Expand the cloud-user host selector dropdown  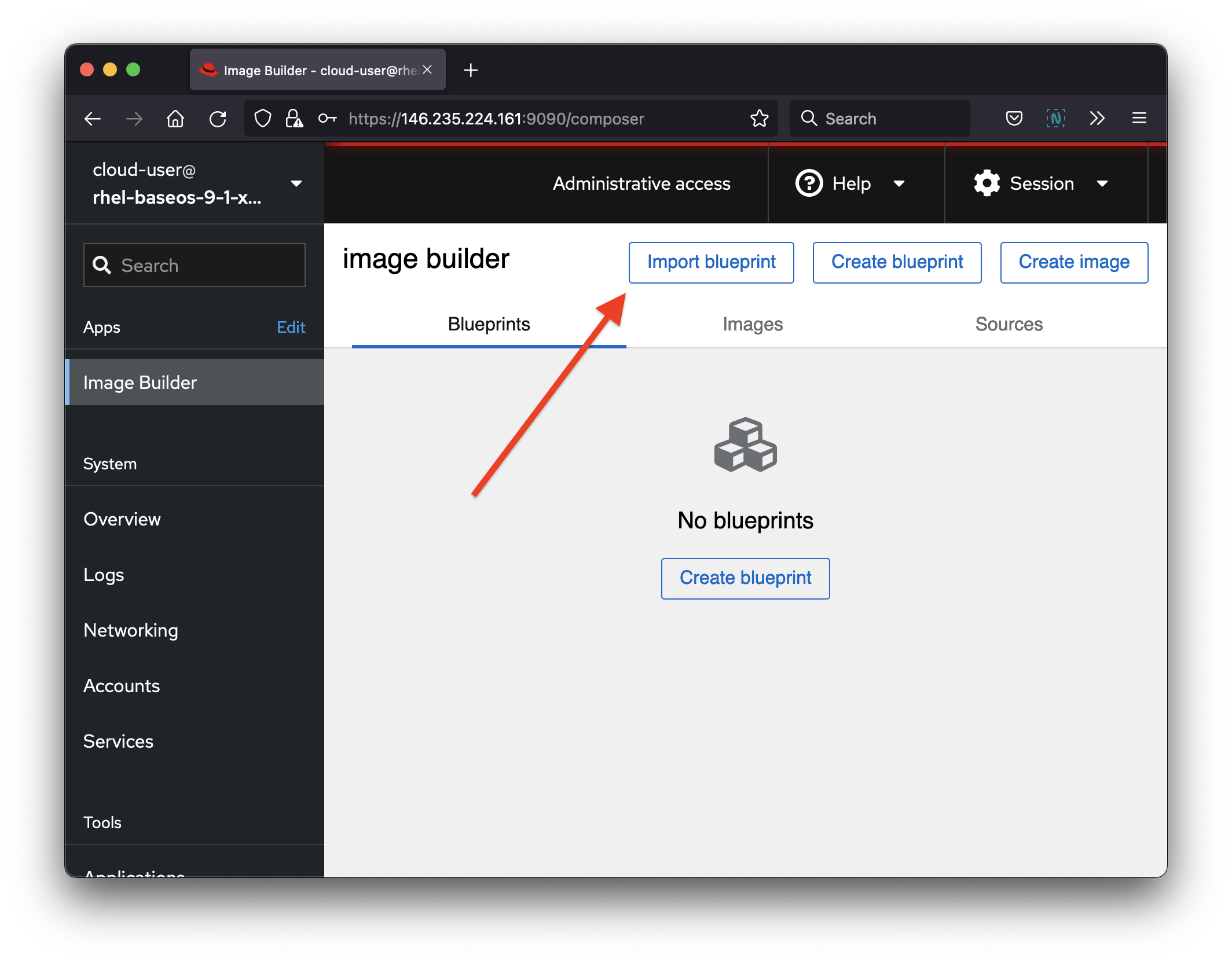click(297, 183)
